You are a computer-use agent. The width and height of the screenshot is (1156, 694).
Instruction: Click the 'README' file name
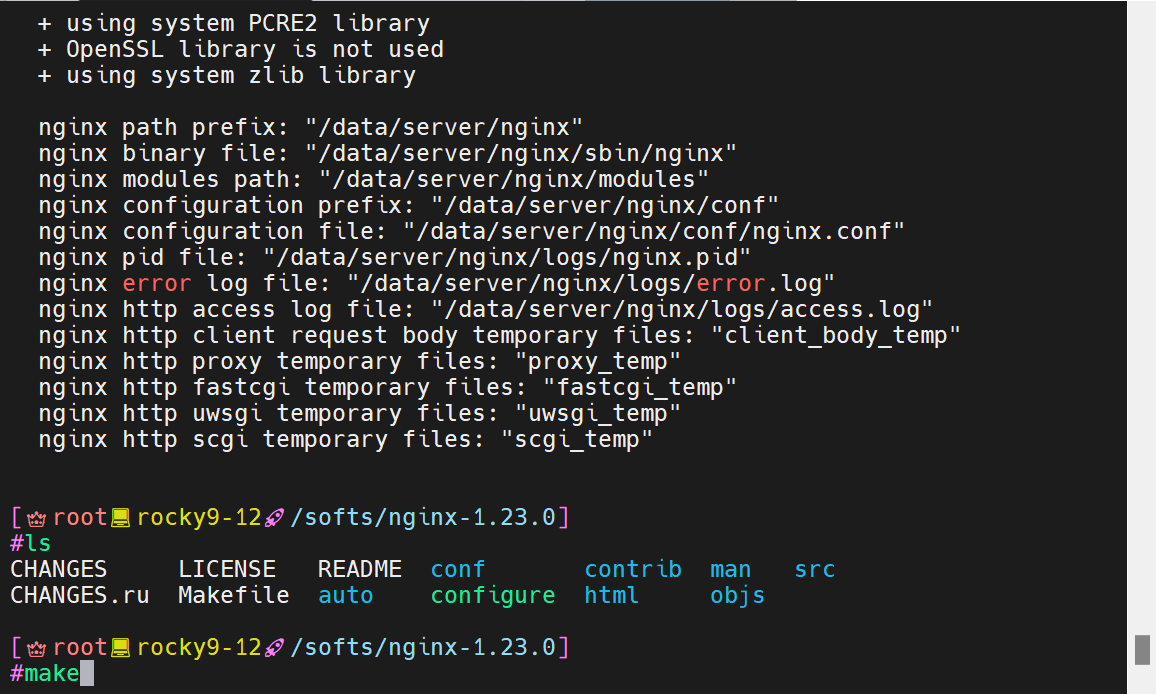[x=359, y=569]
